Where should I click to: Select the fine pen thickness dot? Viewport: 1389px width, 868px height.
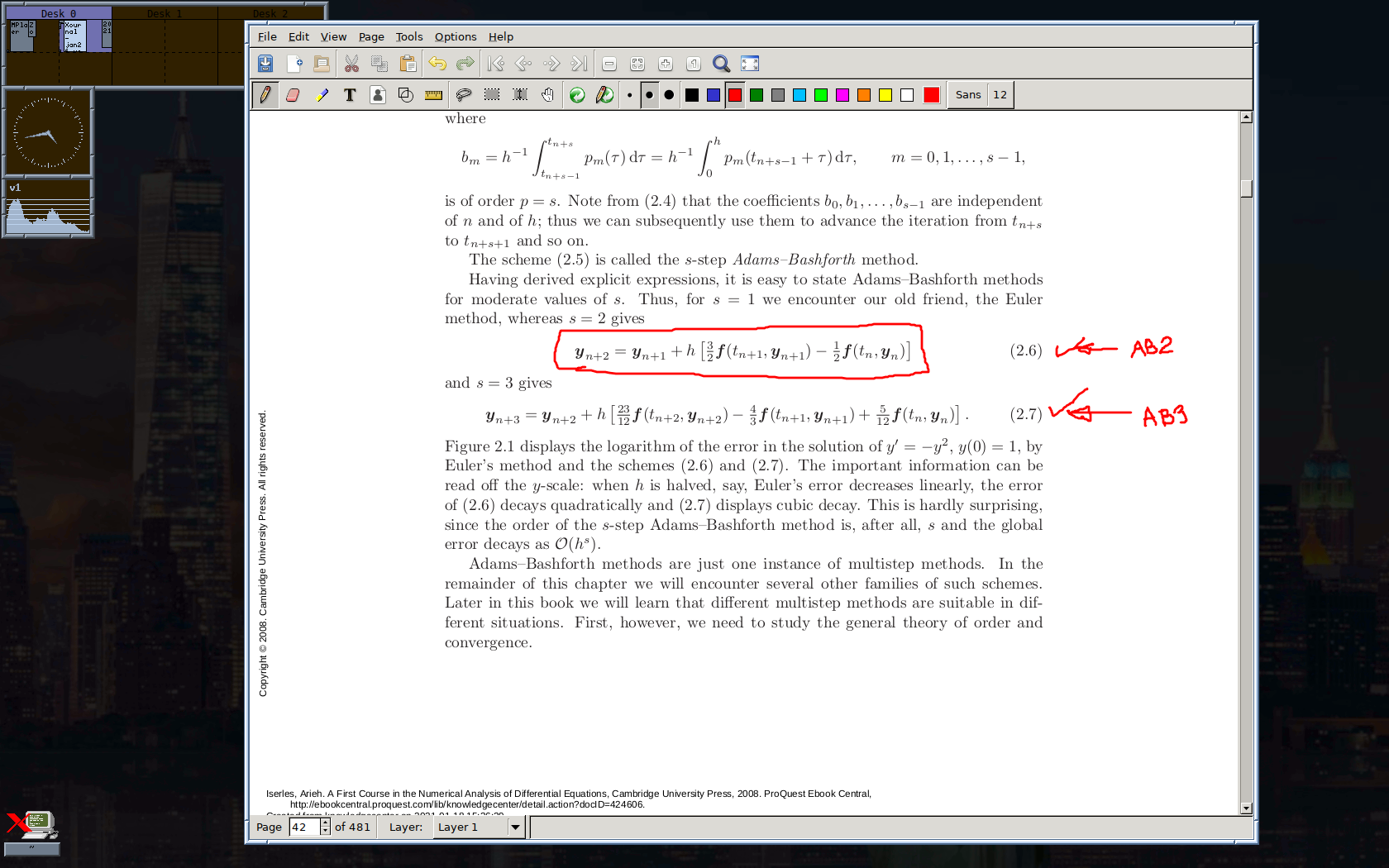(629, 95)
